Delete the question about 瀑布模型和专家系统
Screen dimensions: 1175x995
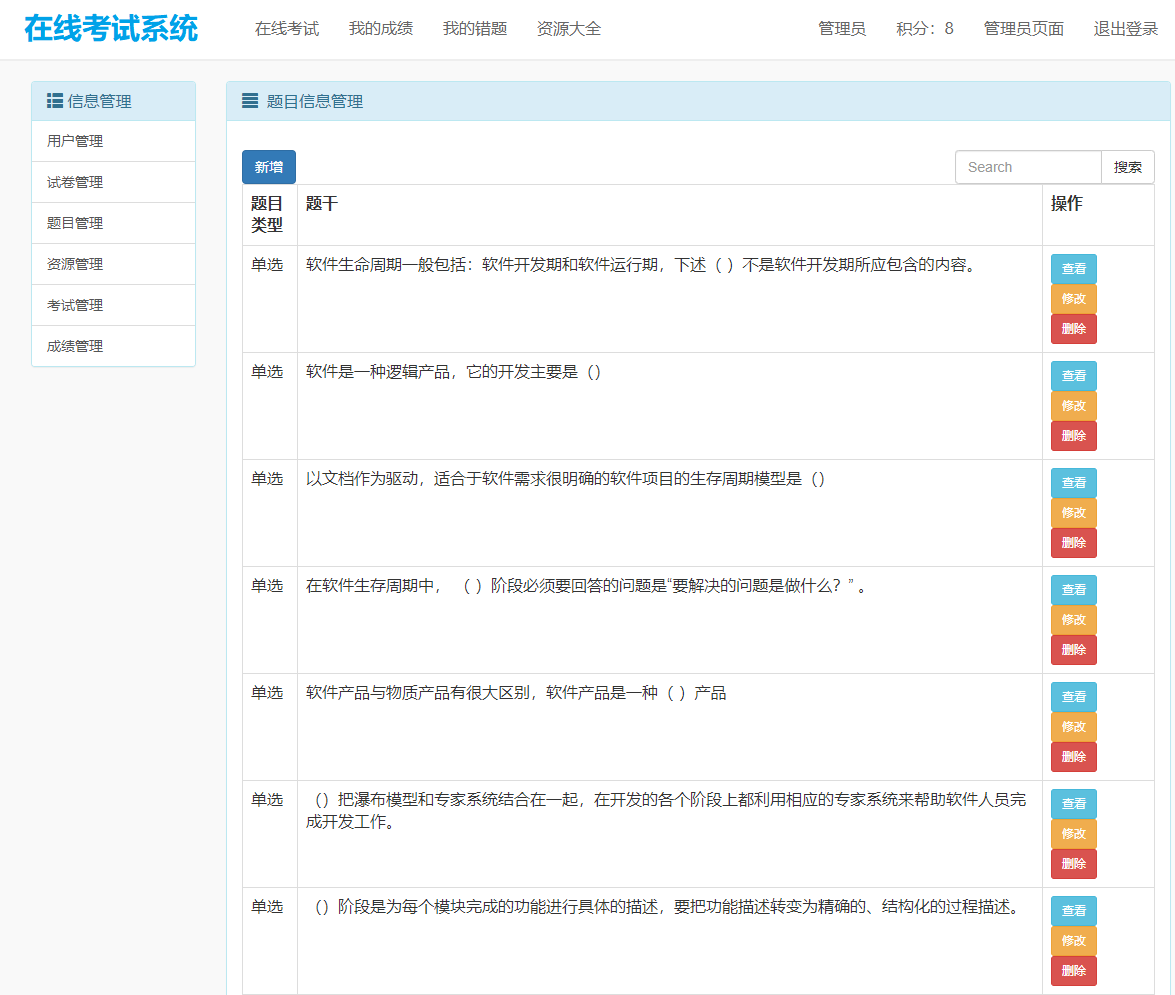pyautogui.click(x=1073, y=863)
